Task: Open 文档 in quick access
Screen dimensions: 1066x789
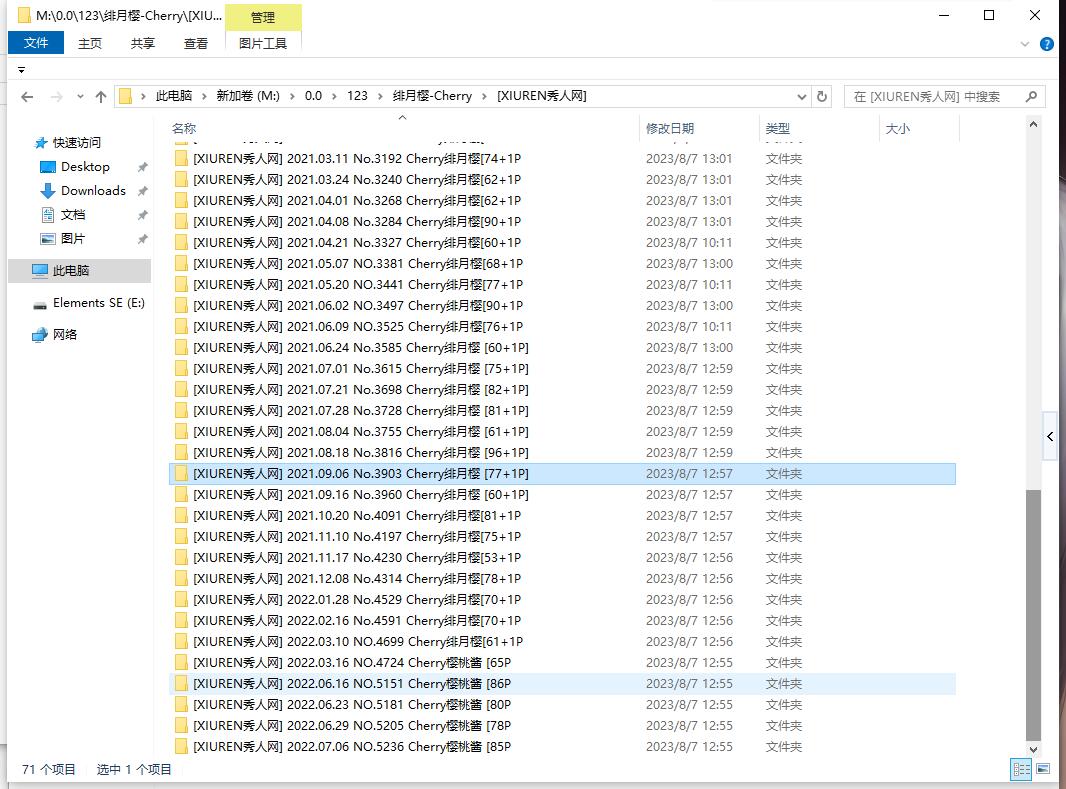Action: click(73, 215)
